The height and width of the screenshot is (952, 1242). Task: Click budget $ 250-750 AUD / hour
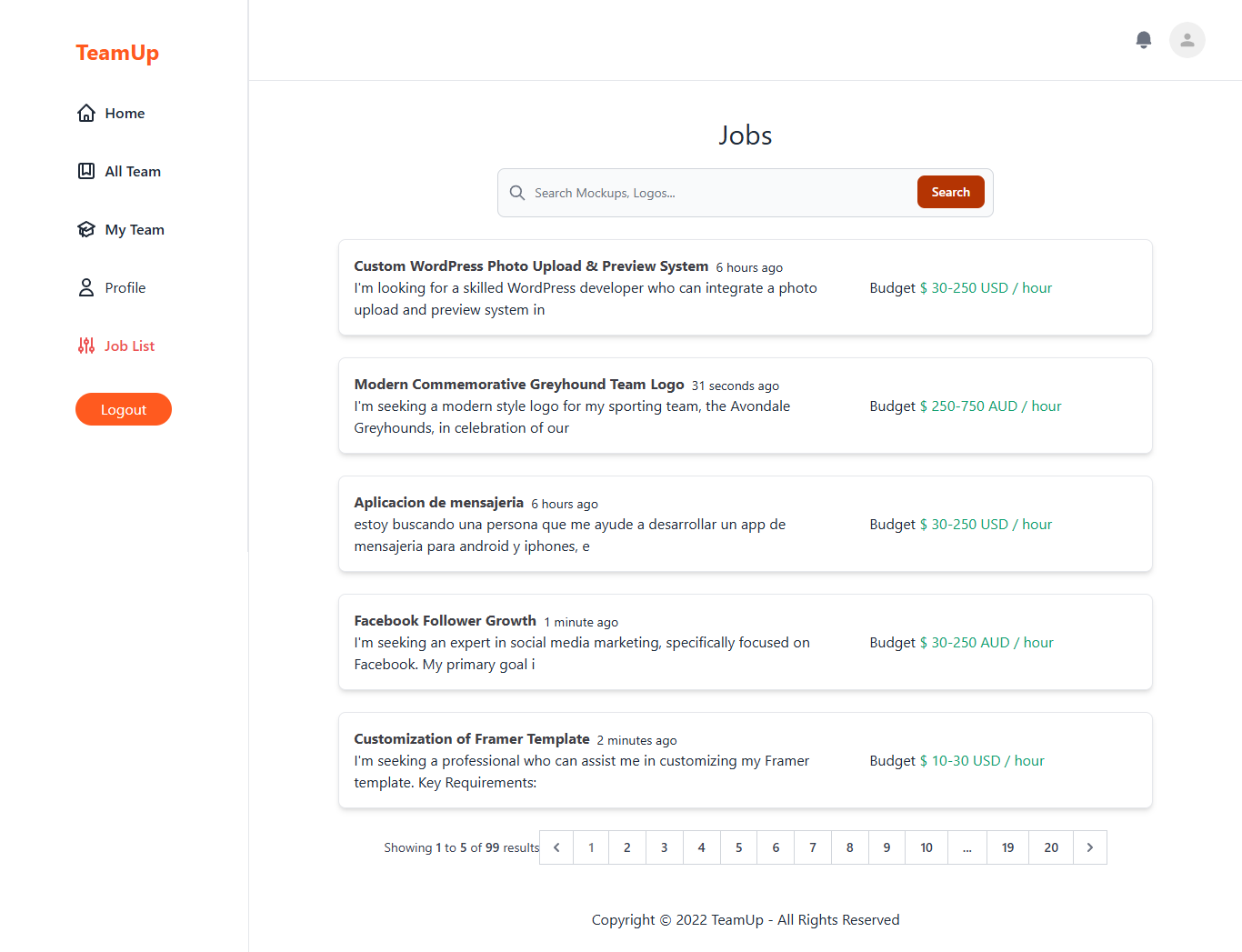point(991,406)
